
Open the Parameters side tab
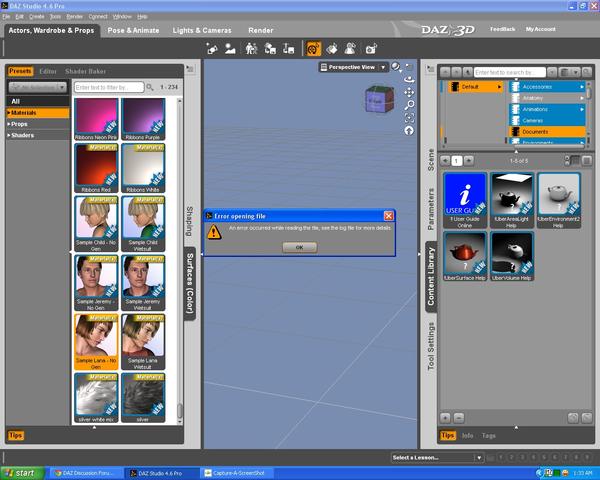click(x=431, y=209)
